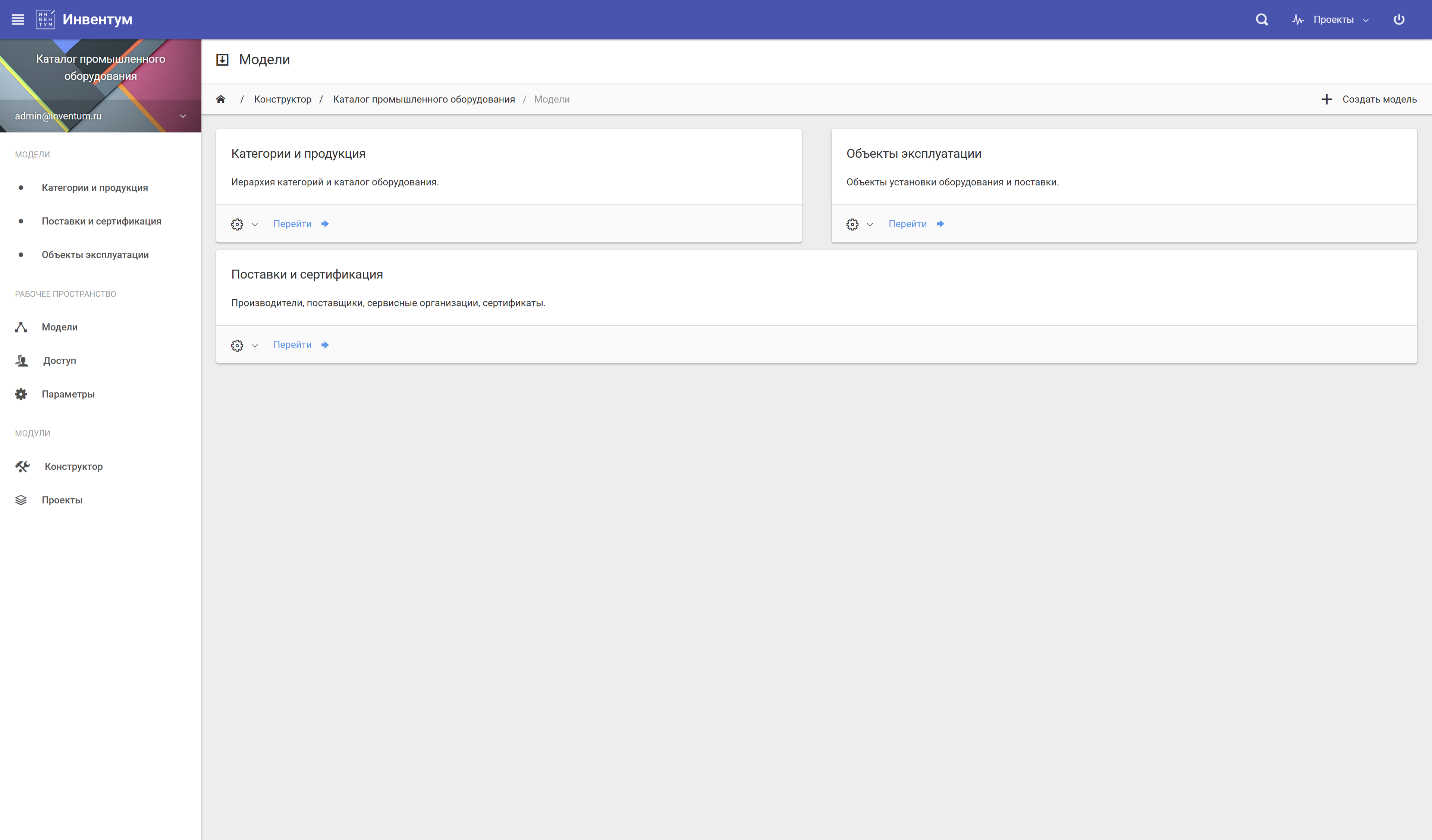The height and width of the screenshot is (840, 1432).
Task: Click Создать модель button
Action: pos(1368,100)
